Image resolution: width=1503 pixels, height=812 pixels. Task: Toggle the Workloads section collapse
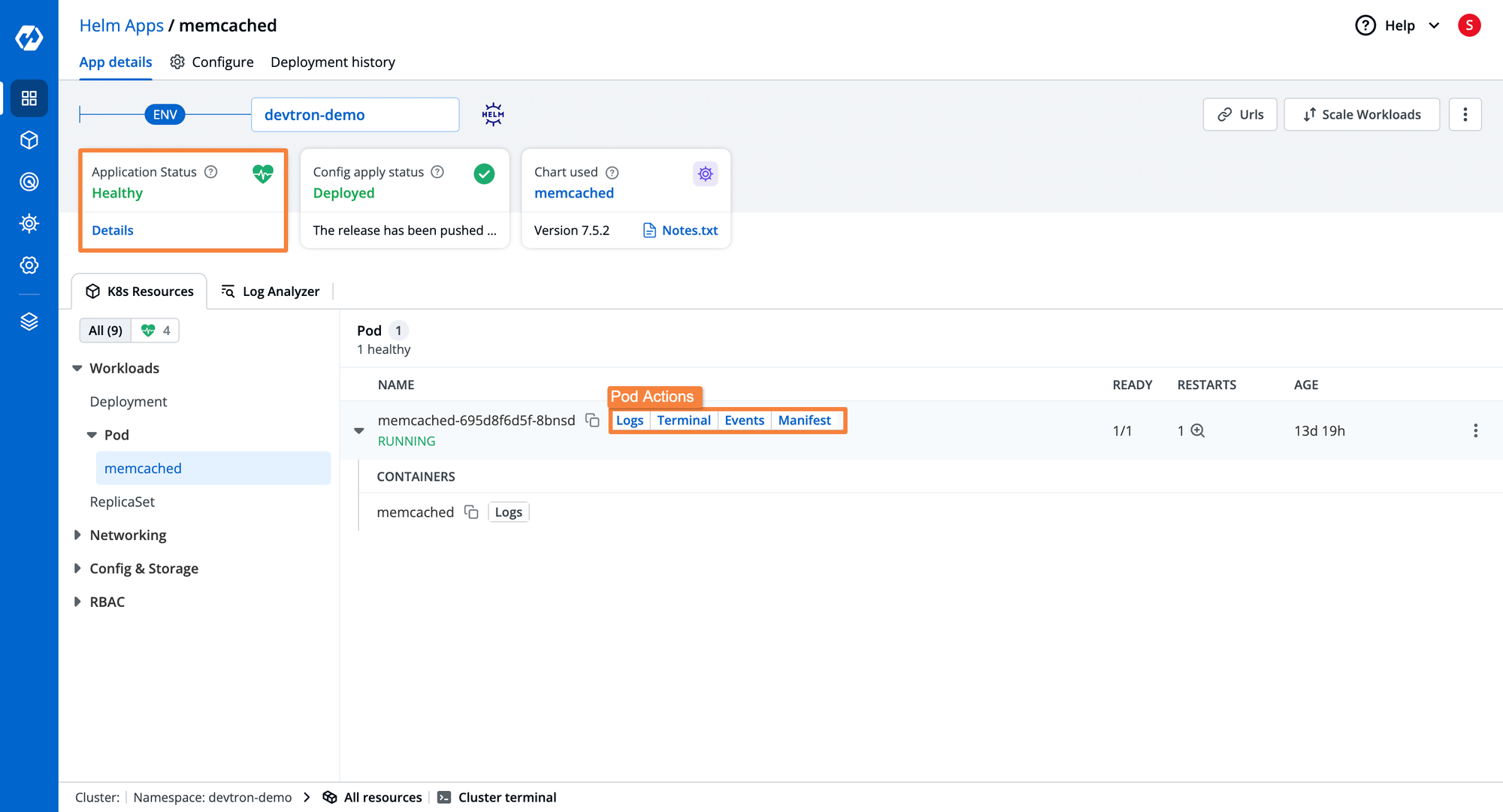pyautogui.click(x=78, y=367)
